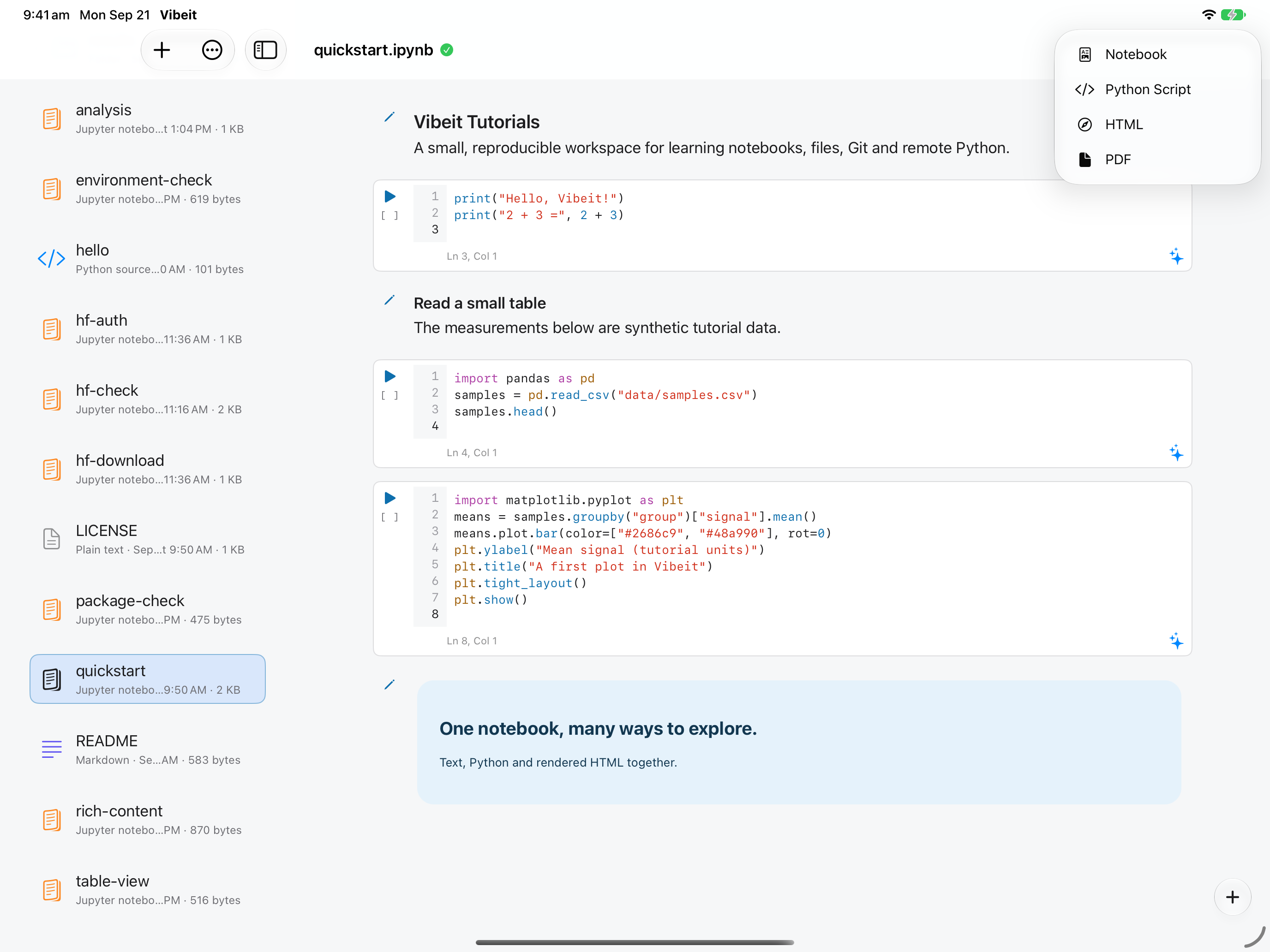This screenshot has width=1270, height=952.
Task: Open the ellipsis more-options menu
Action: (x=212, y=50)
